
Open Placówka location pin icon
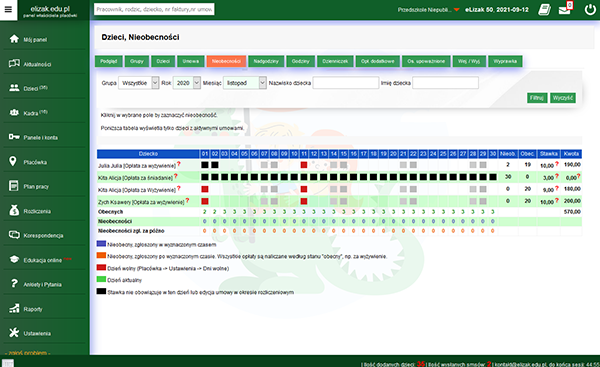[13, 161]
